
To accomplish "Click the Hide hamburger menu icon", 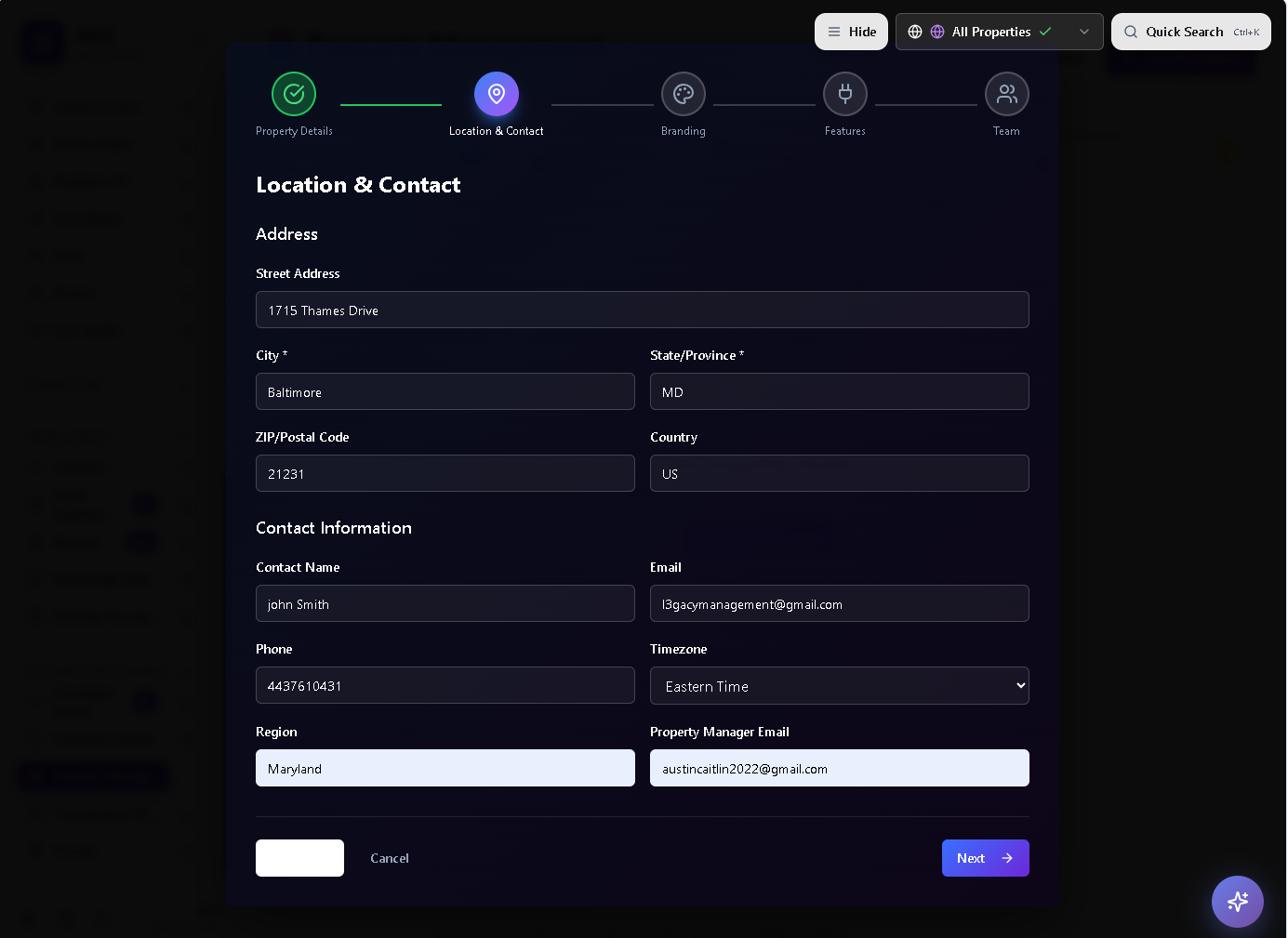I will tap(834, 32).
